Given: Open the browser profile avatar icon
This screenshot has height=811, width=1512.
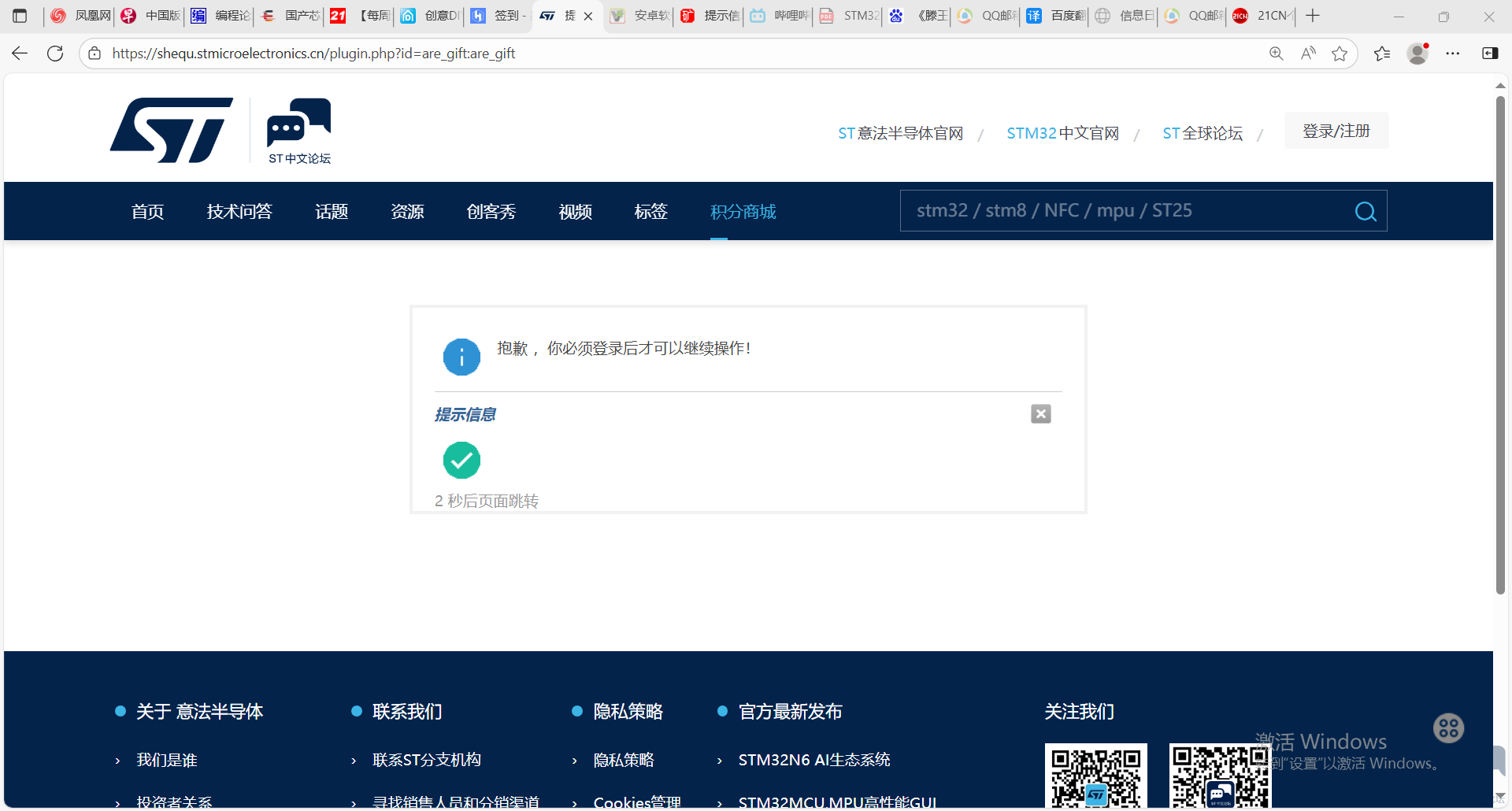Looking at the screenshot, I should (x=1417, y=54).
